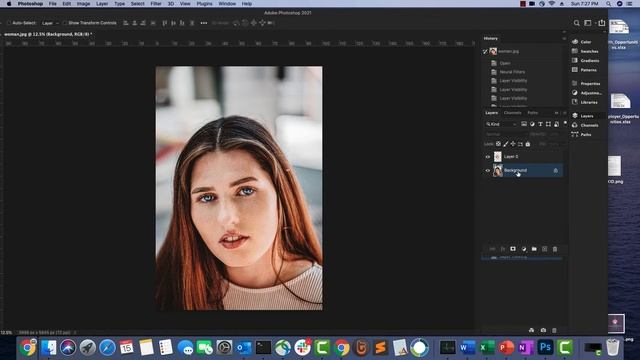
Task: Toggle history brush source for woman.jpg snapshot
Action: (485, 51)
